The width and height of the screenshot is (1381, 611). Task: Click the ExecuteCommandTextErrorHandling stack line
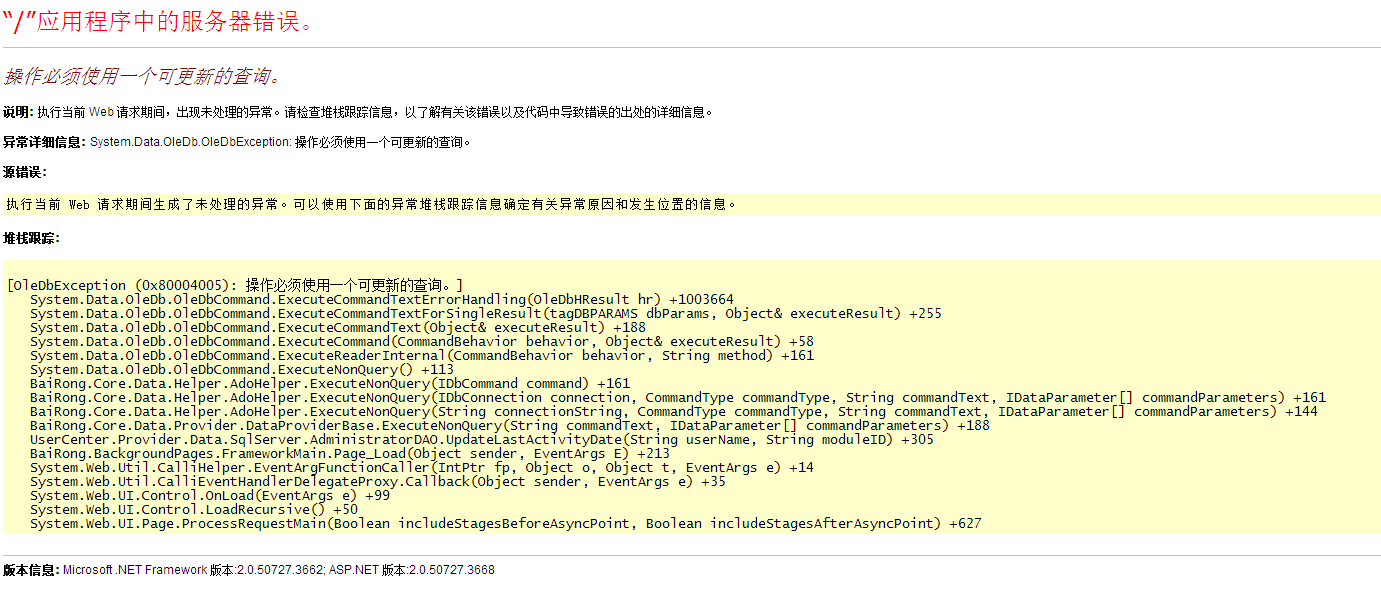[x=382, y=299]
